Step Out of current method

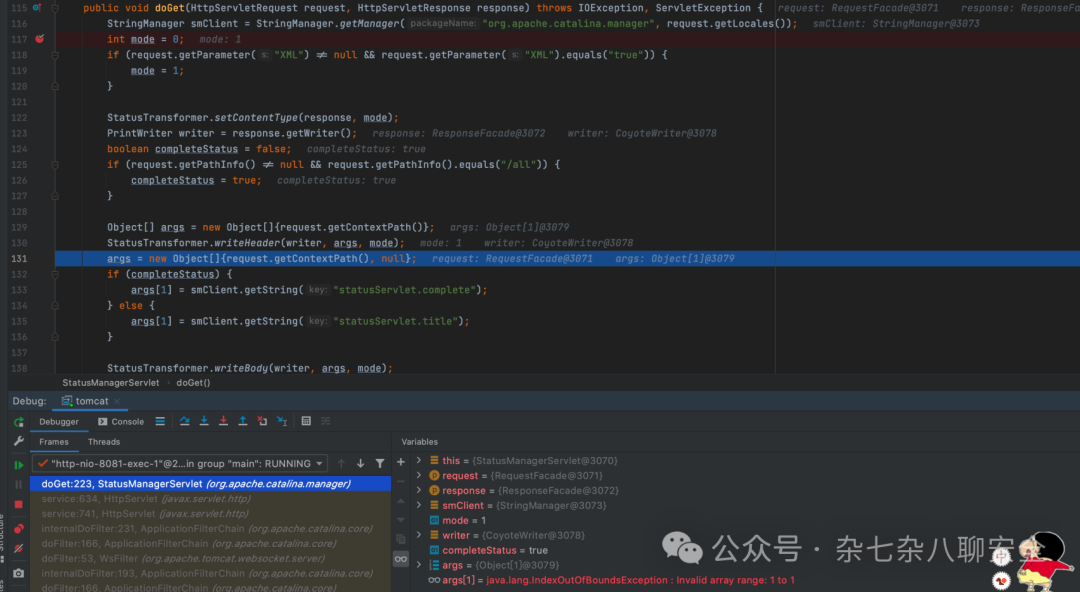242,421
